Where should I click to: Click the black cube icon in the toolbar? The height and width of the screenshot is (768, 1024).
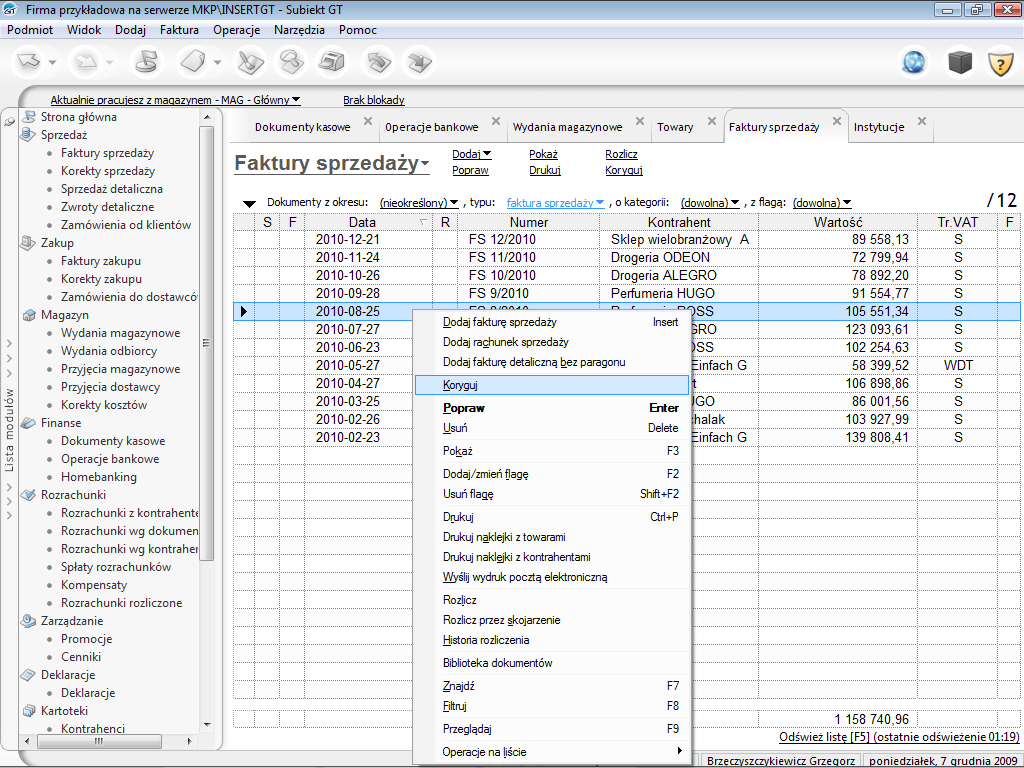pyautogui.click(x=960, y=63)
